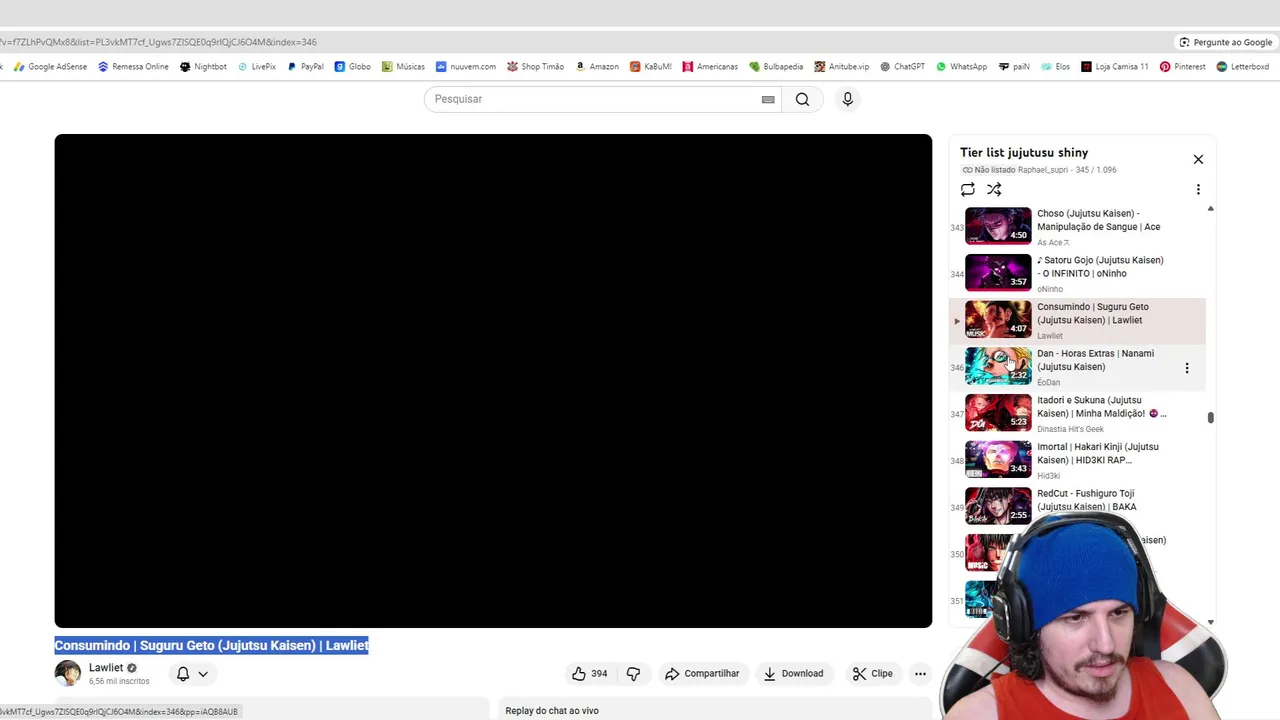Click the Download button
Image resolution: width=1280 pixels, height=720 pixels.
tap(793, 674)
